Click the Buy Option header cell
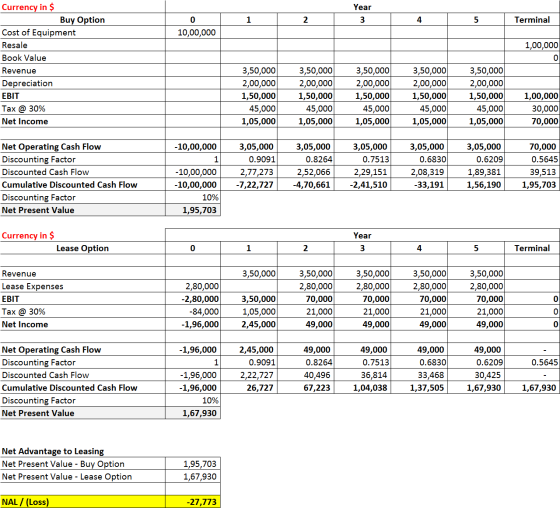 pos(82,20)
